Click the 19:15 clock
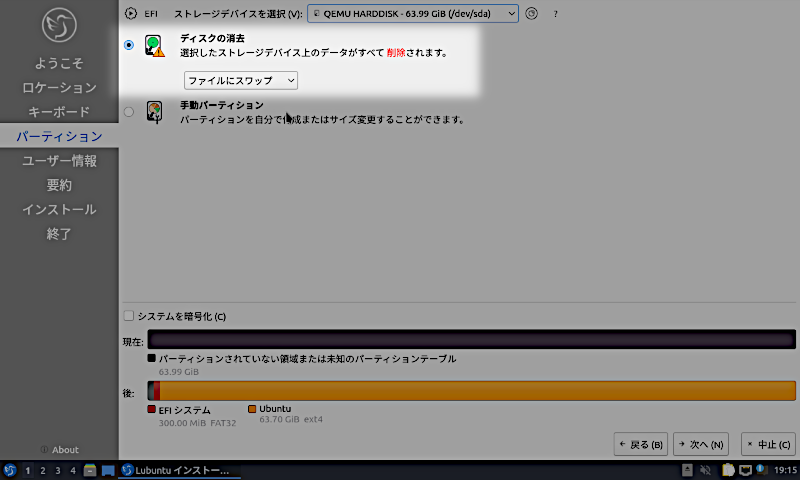Image resolution: width=800 pixels, height=480 pixels. click(x=785, y=470)
